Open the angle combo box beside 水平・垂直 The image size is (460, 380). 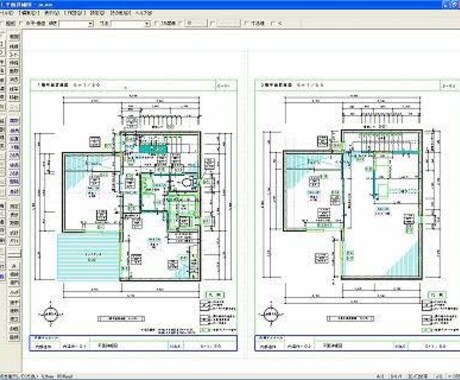coord(76,24)
